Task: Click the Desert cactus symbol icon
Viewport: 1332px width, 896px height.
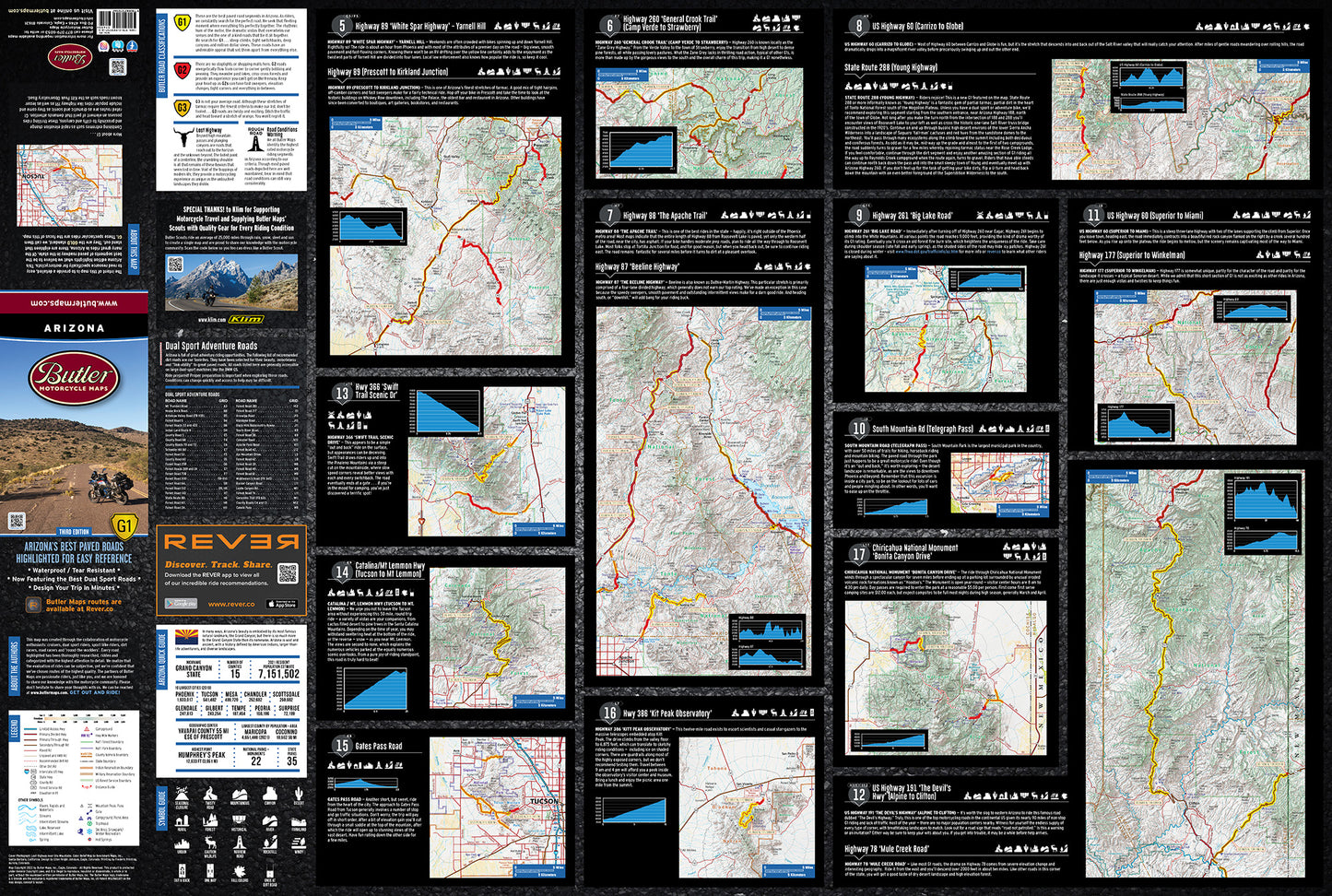Action: point(299,795)
